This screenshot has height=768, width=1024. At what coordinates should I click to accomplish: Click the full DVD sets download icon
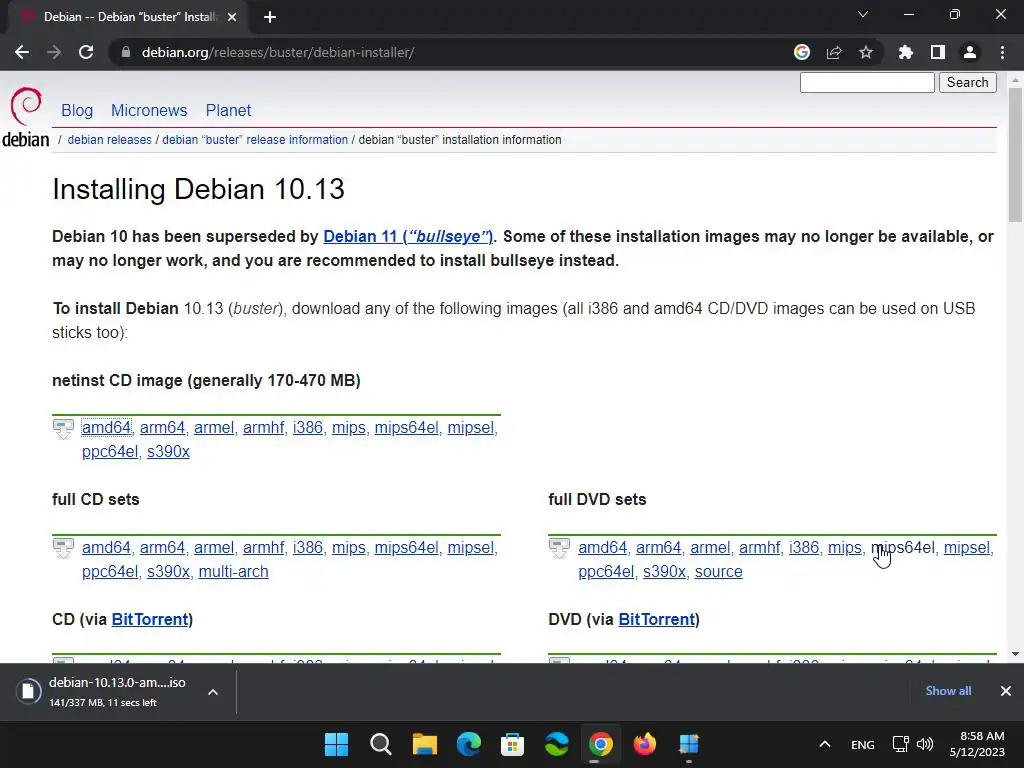point(560,549)
